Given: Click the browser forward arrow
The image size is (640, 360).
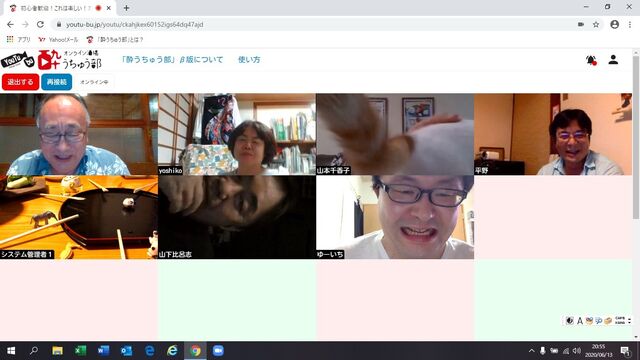Looking at the screenshot, I should 25,24.
